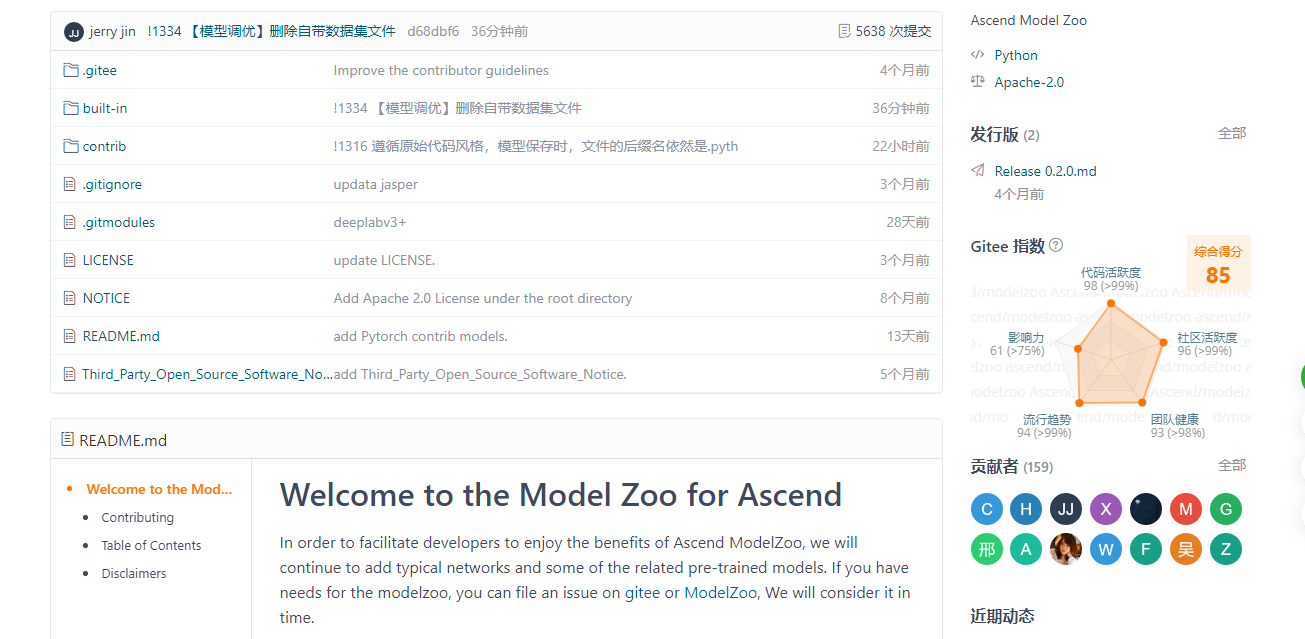
Task: Click the file icon in the README.md file row
Action: pos(70,336)
